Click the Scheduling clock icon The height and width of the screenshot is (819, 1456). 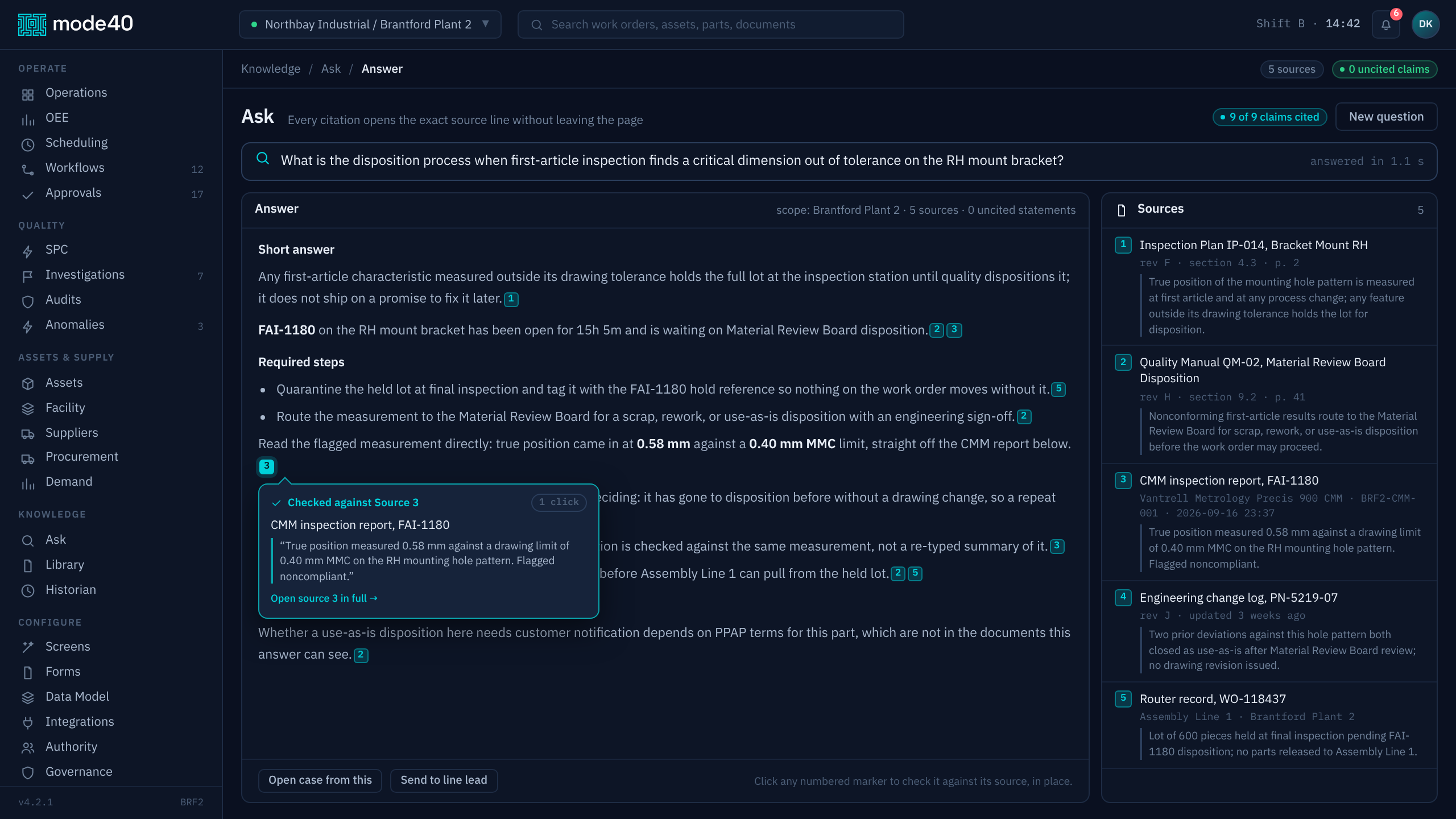[27, 144]
